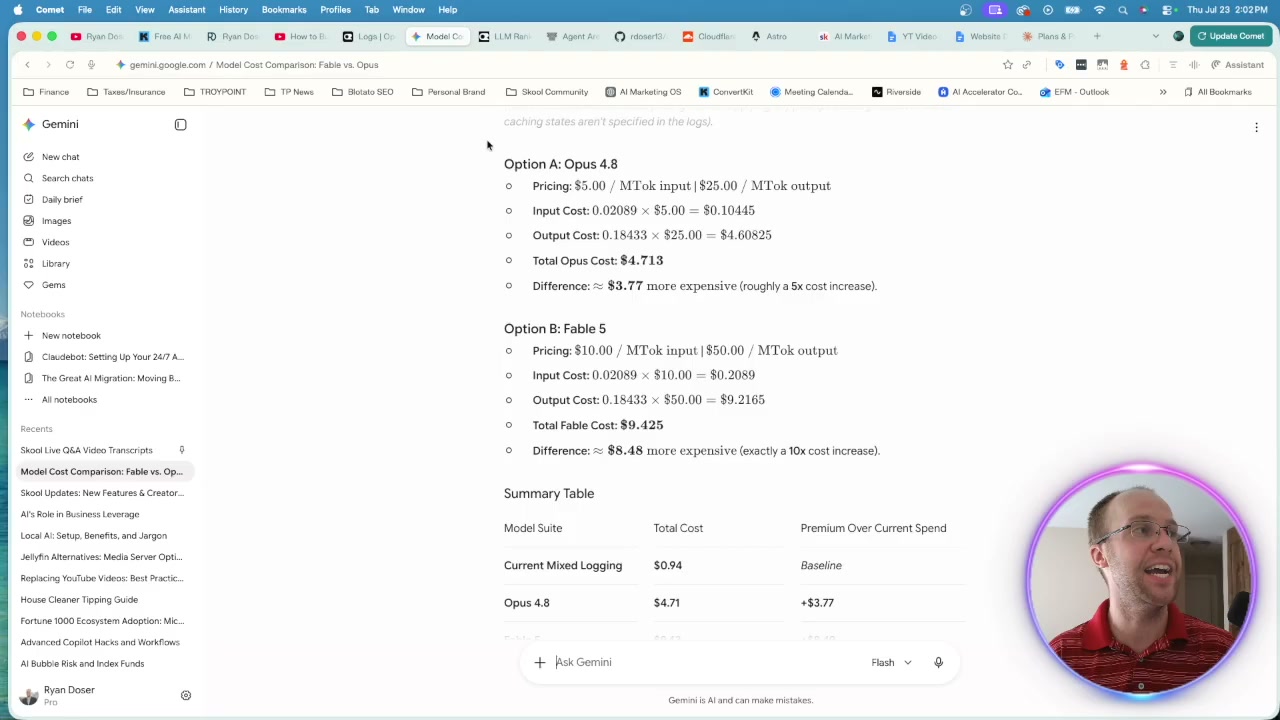Open the ConvertKit bookmark
1280x720 pixels.
click(x=726, y=92)
